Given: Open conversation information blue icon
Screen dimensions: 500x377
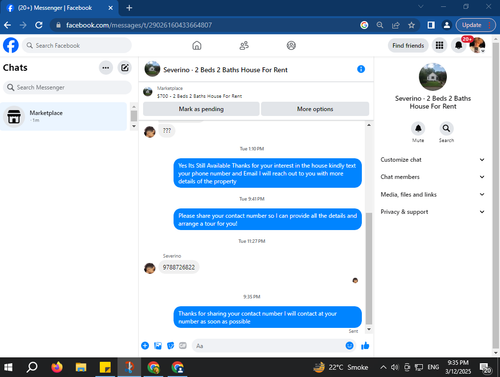Looking at the screenshot, I should pos(361,69).
